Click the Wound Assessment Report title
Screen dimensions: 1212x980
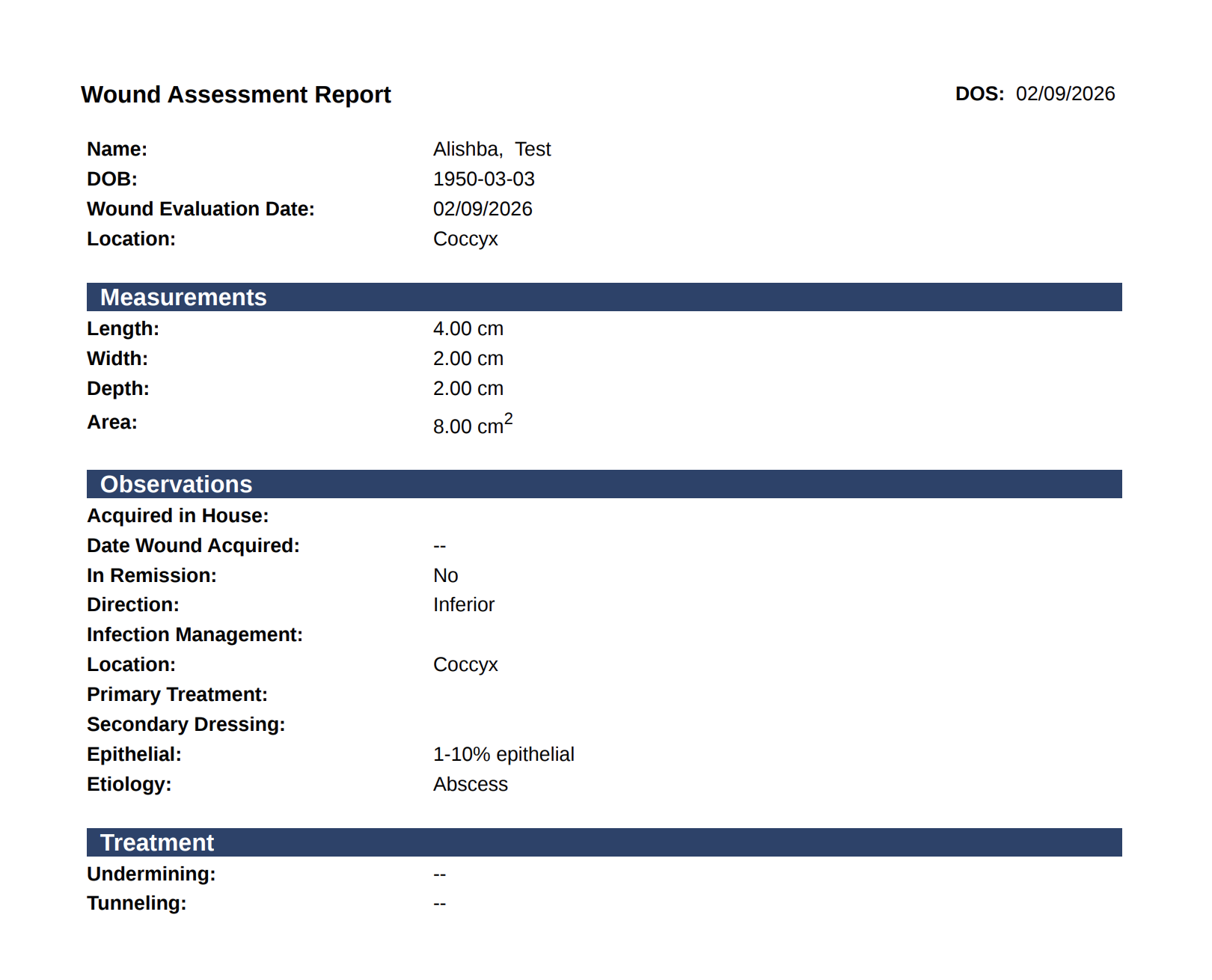click(x=236, y=95)
